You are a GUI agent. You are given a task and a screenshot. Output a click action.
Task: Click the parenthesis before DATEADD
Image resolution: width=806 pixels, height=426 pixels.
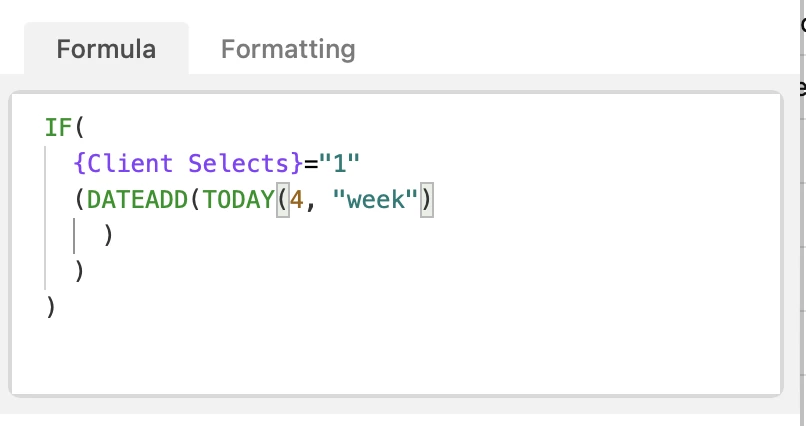(x=79, y=200)
